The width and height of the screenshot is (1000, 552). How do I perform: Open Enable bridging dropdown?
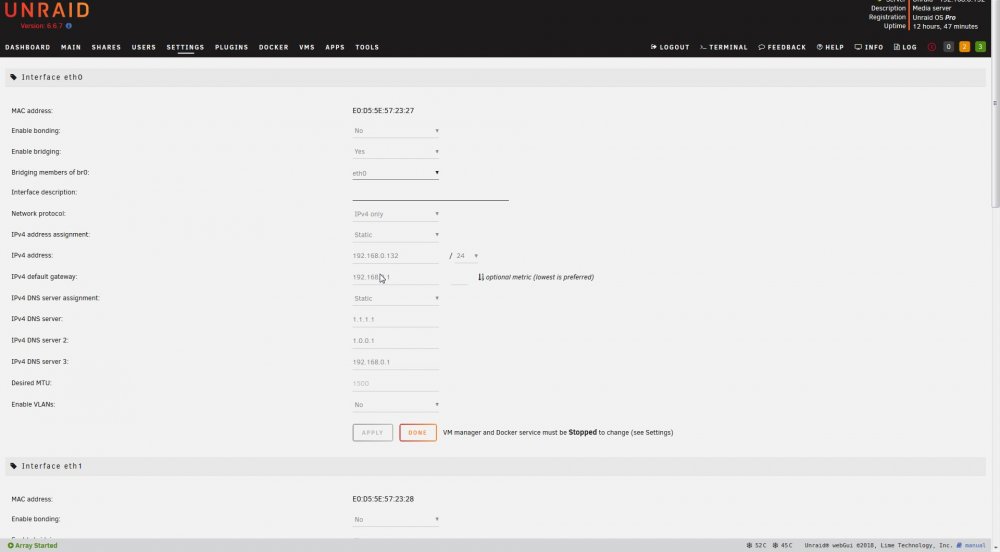tap(395, 152)
